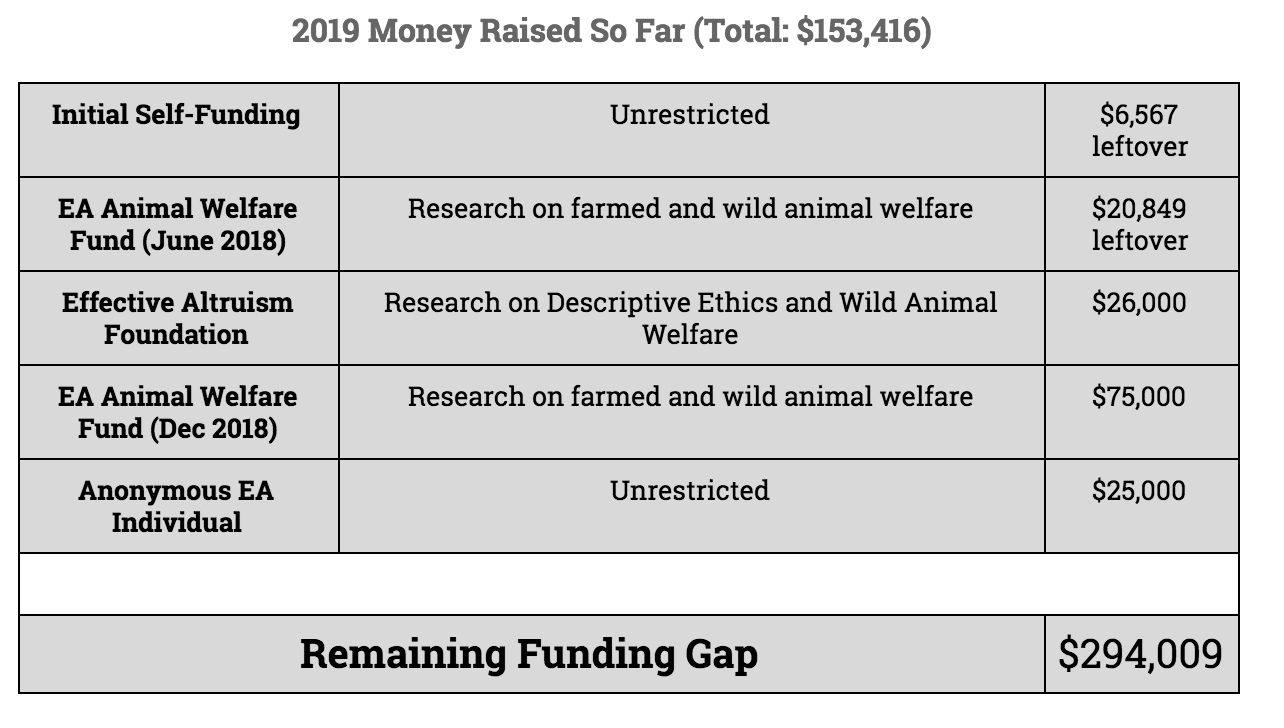Click the research description in the Dec 2018 row
This screenshot has height=728, width=1284.
click(690, 397)
